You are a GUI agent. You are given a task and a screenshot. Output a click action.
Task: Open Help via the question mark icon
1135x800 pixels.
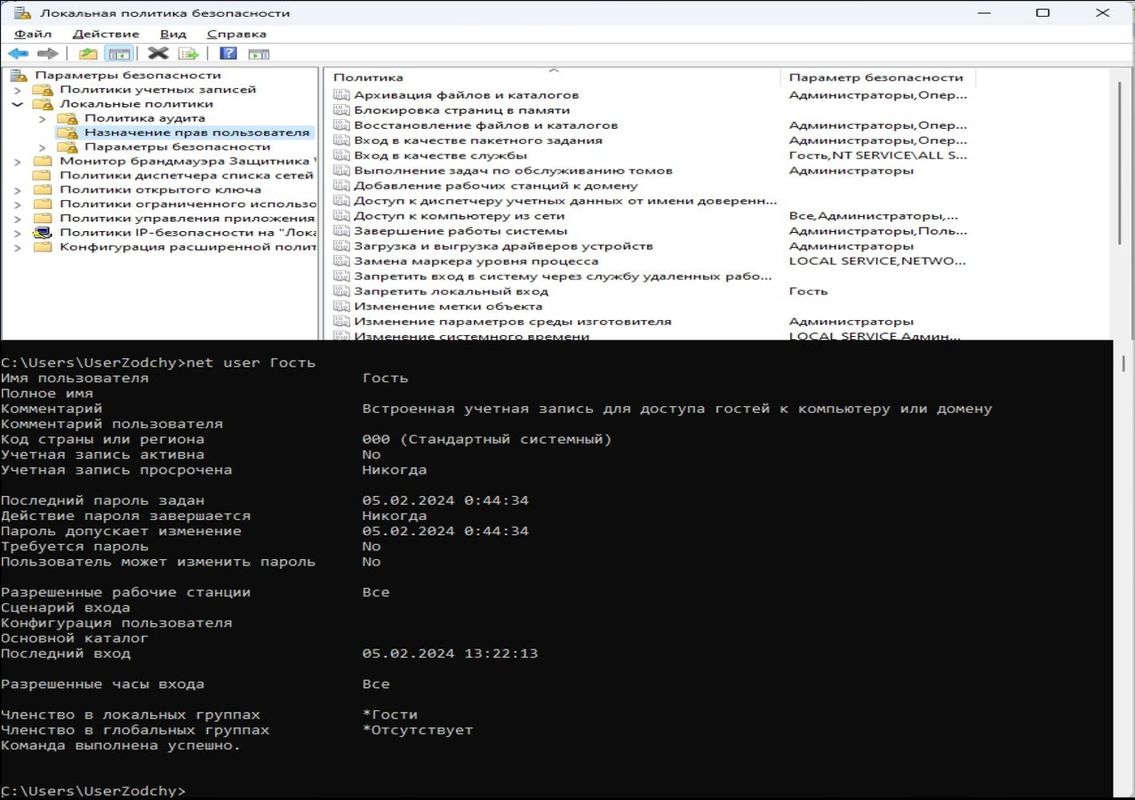[x=228, y=54]
